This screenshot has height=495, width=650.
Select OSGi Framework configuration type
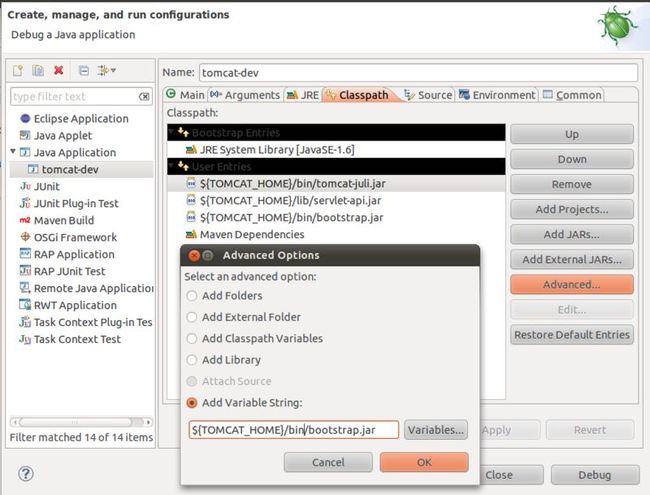75,238
